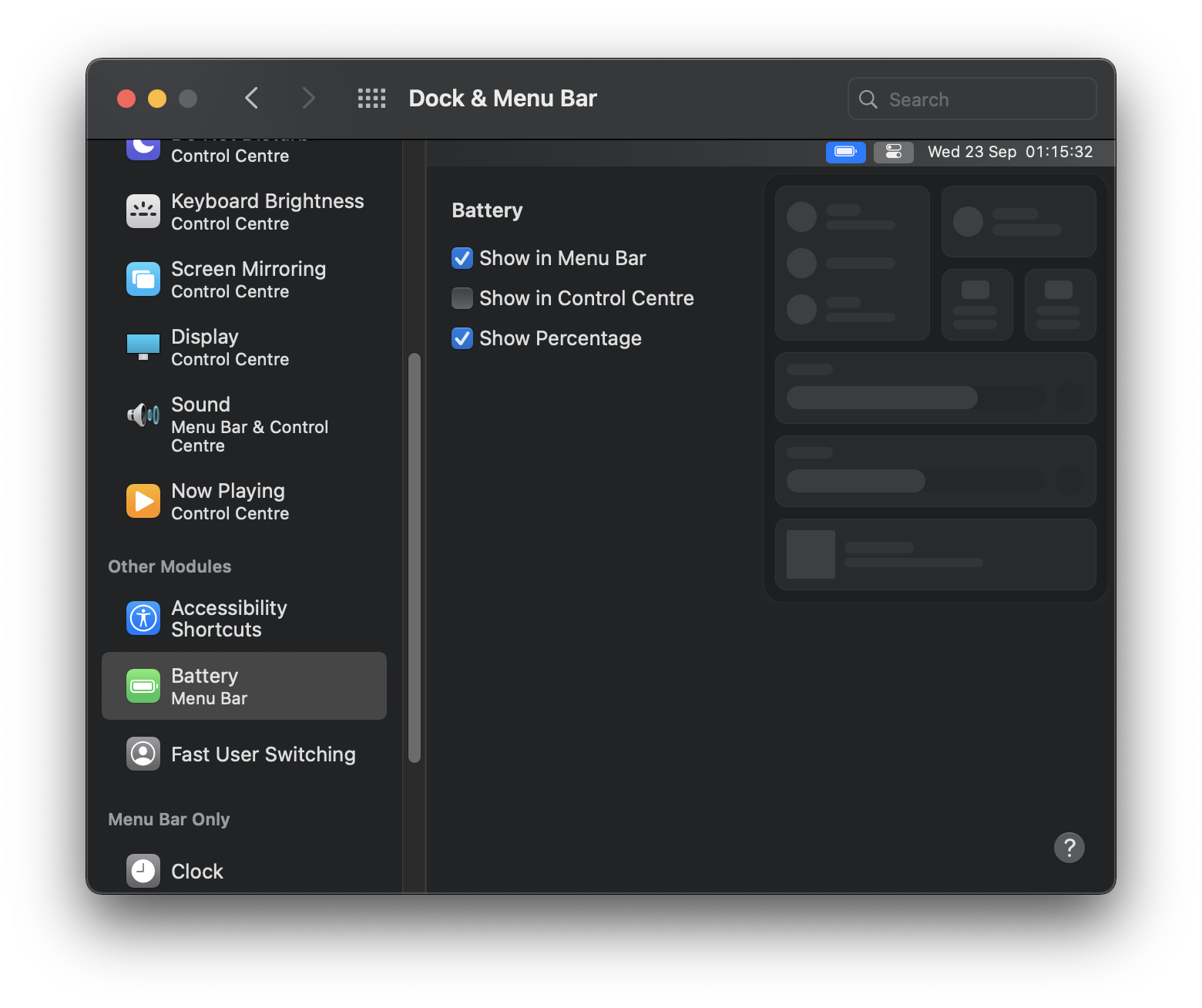1202x1008 pixels.
Task: Select Keyboard Brightness in the sidebar
Action: click(244, 211)
